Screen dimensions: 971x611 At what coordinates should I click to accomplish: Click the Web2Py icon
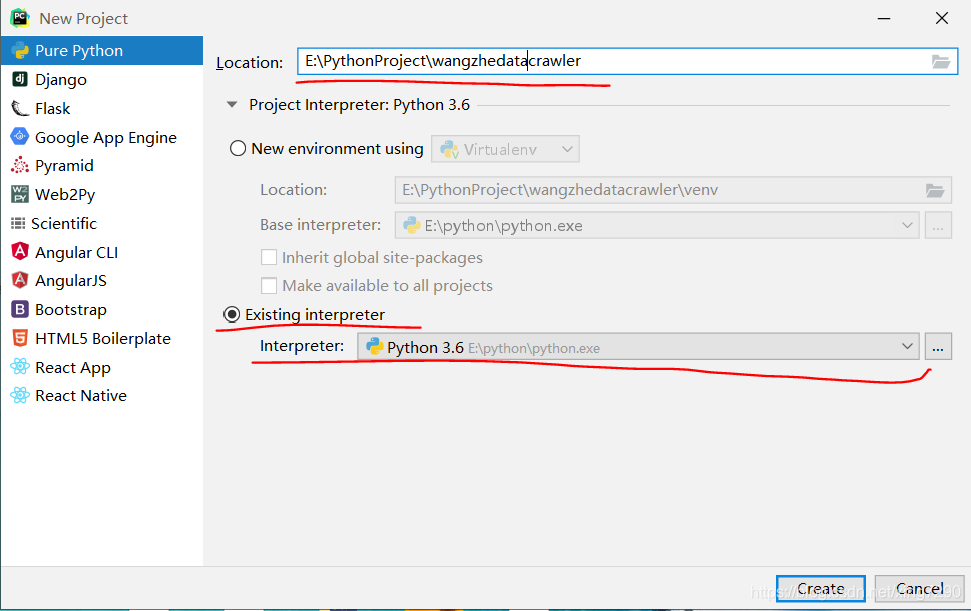pos(20,194)
